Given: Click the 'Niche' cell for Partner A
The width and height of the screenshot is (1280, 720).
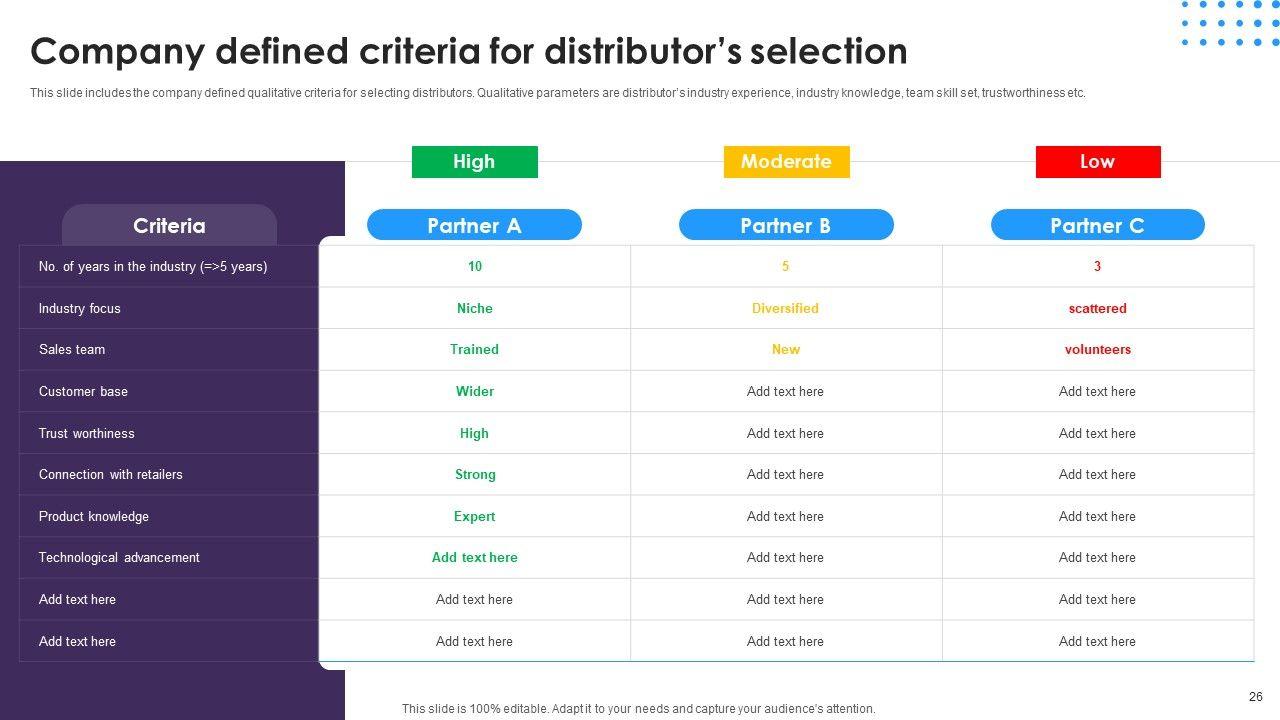Looking at the screenshot, I should (x=474, y=308).
